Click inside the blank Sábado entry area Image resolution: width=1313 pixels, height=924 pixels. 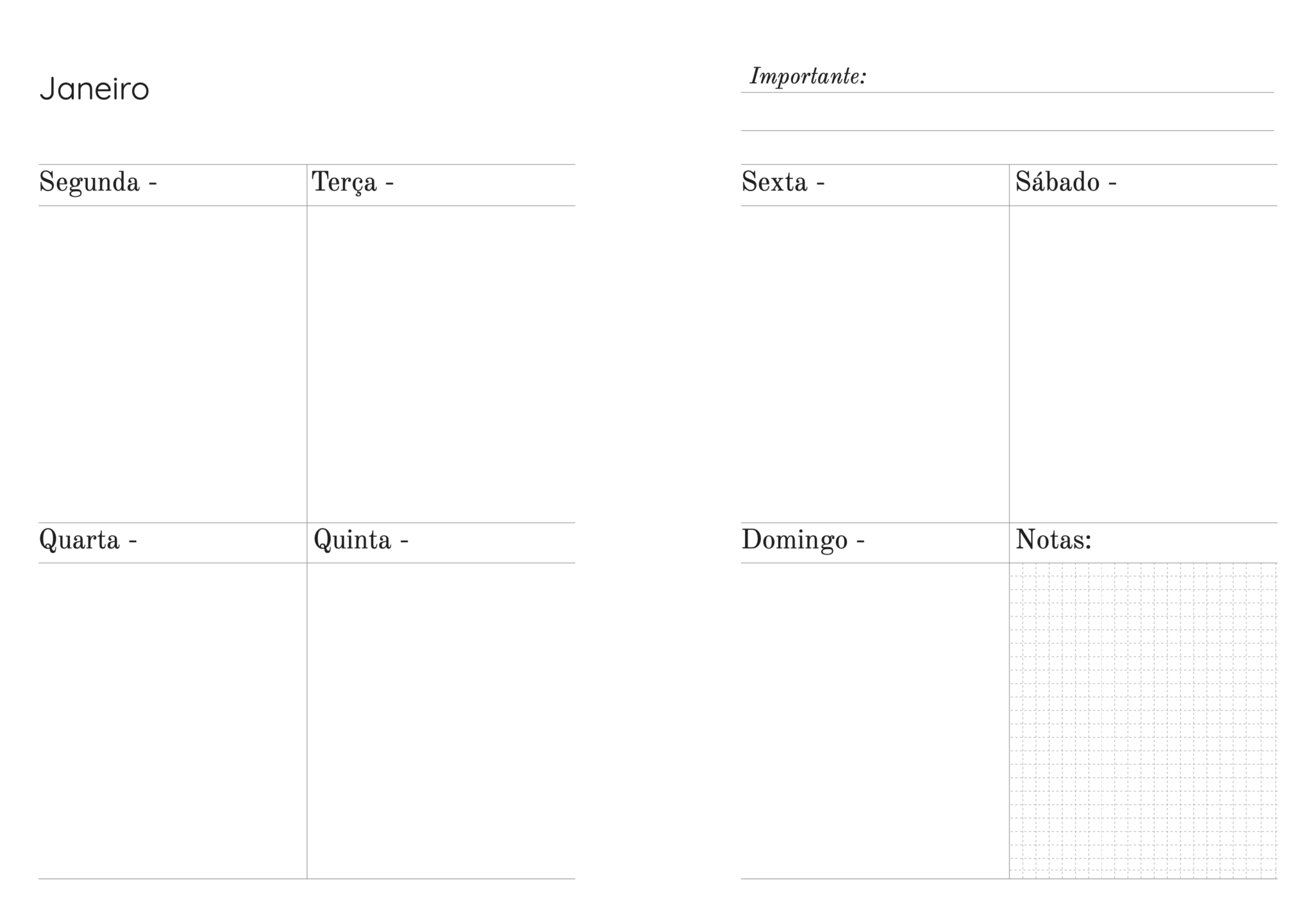[x=1143, y=363]
